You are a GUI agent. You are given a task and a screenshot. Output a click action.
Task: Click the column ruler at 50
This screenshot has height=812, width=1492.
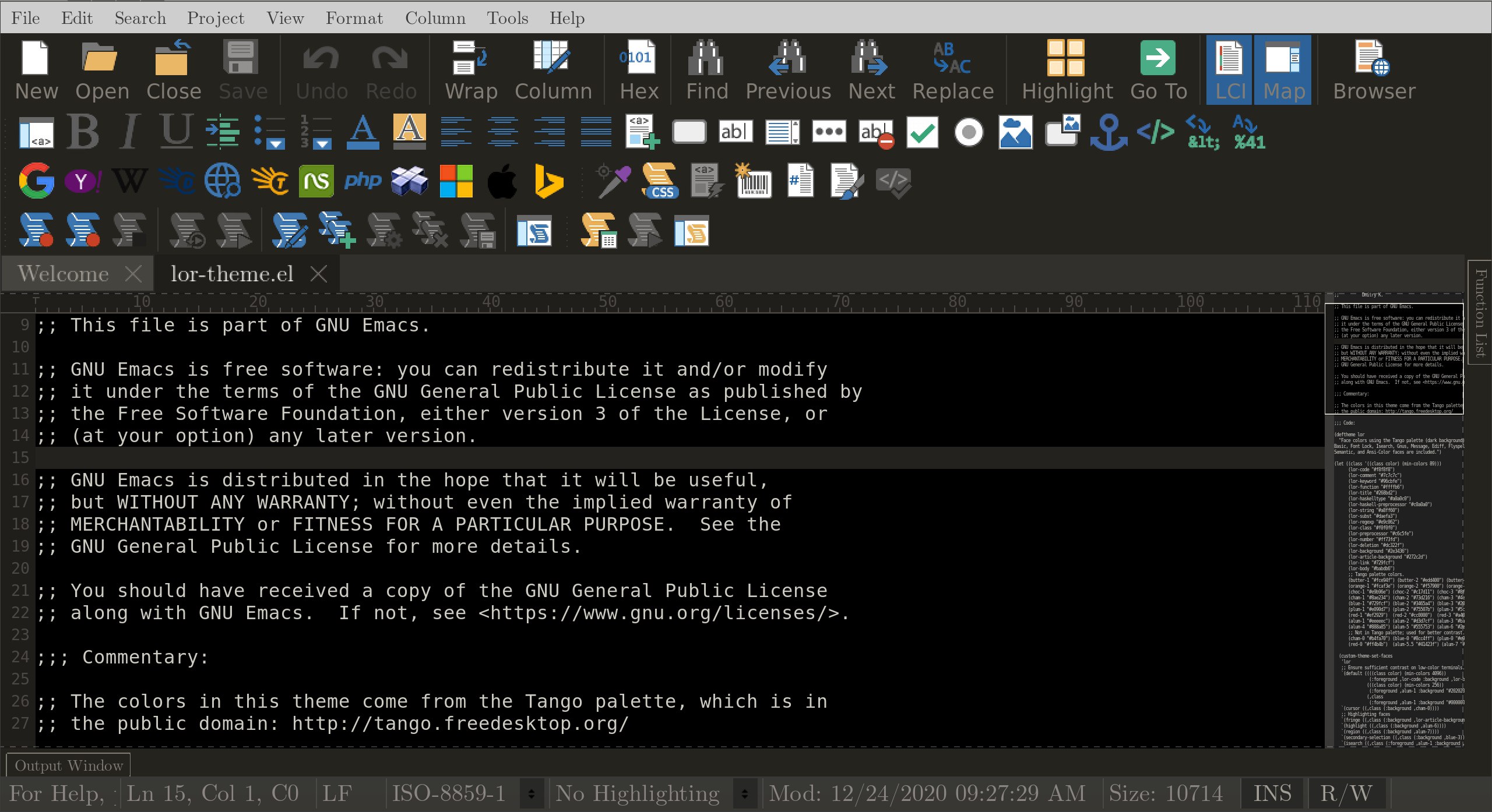point(607,302)
